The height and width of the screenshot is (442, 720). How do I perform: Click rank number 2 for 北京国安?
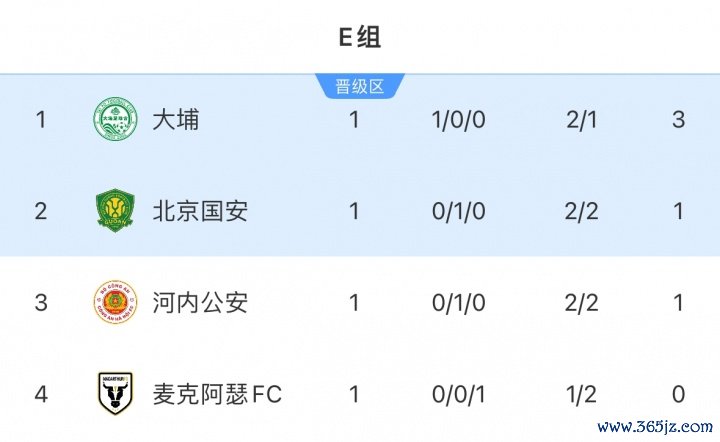pyautogui.click(x=41, y=212)
